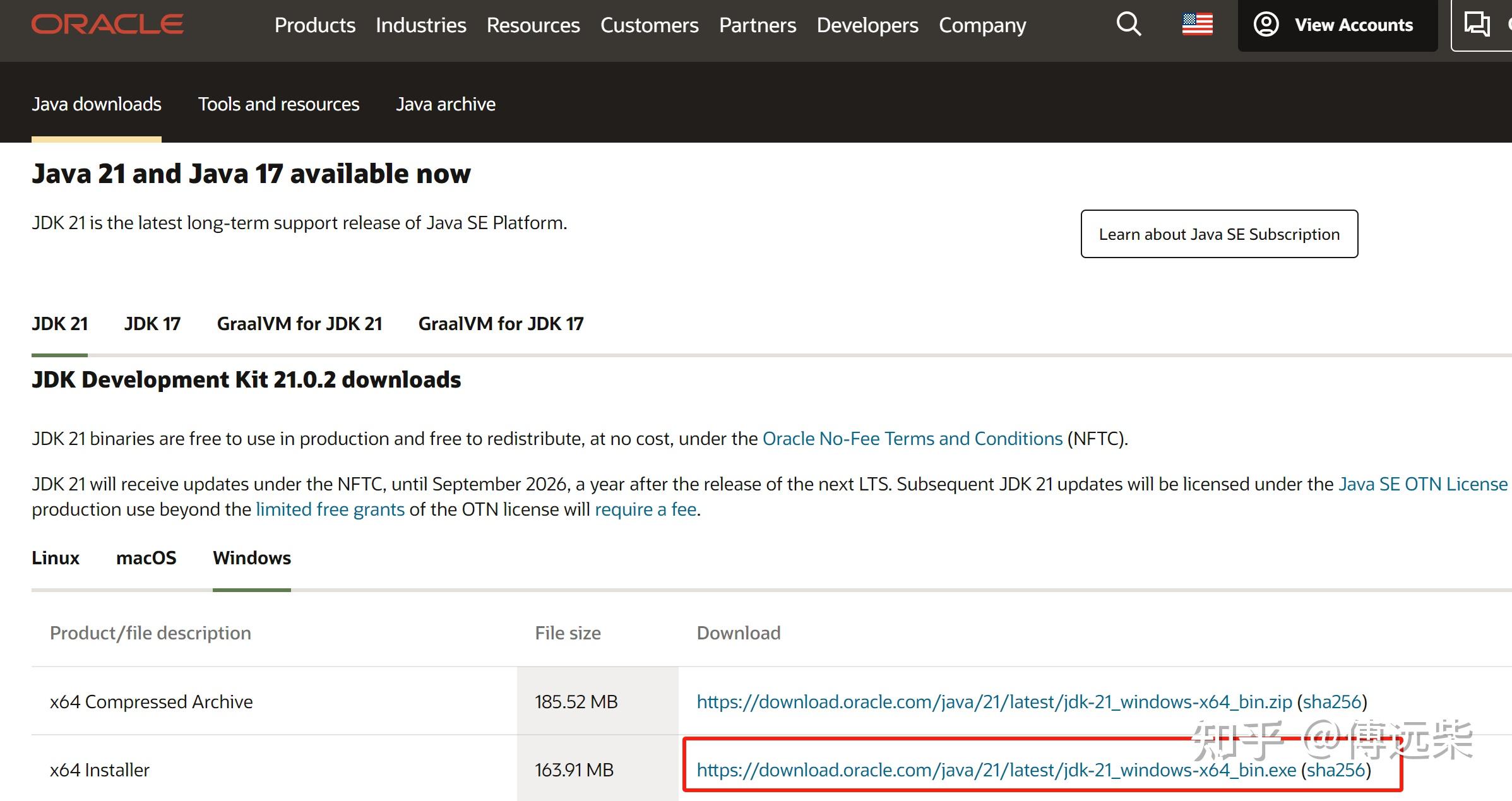Image resolution: width=1512 pixels, height=801 pixels.
Task: Open the Company menu
Action: pyautogui.click(x=982, y=25)
